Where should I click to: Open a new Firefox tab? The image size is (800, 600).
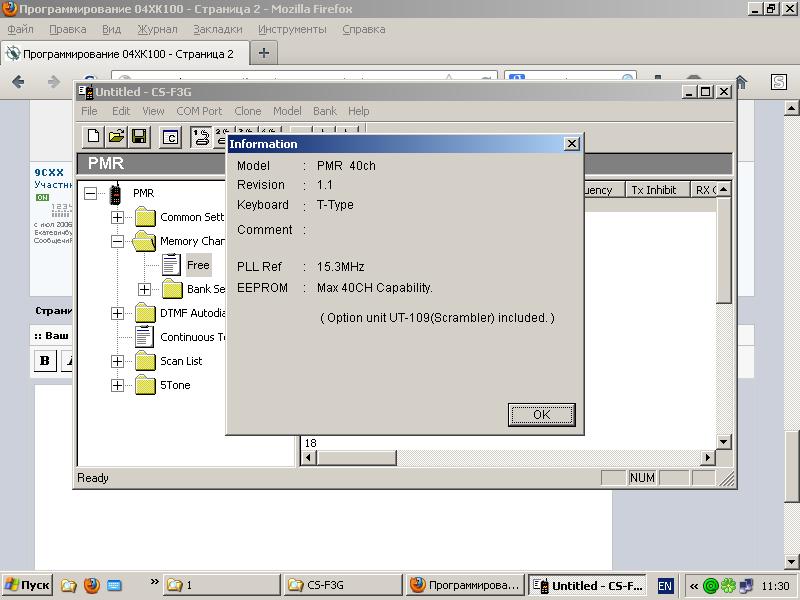264,53
